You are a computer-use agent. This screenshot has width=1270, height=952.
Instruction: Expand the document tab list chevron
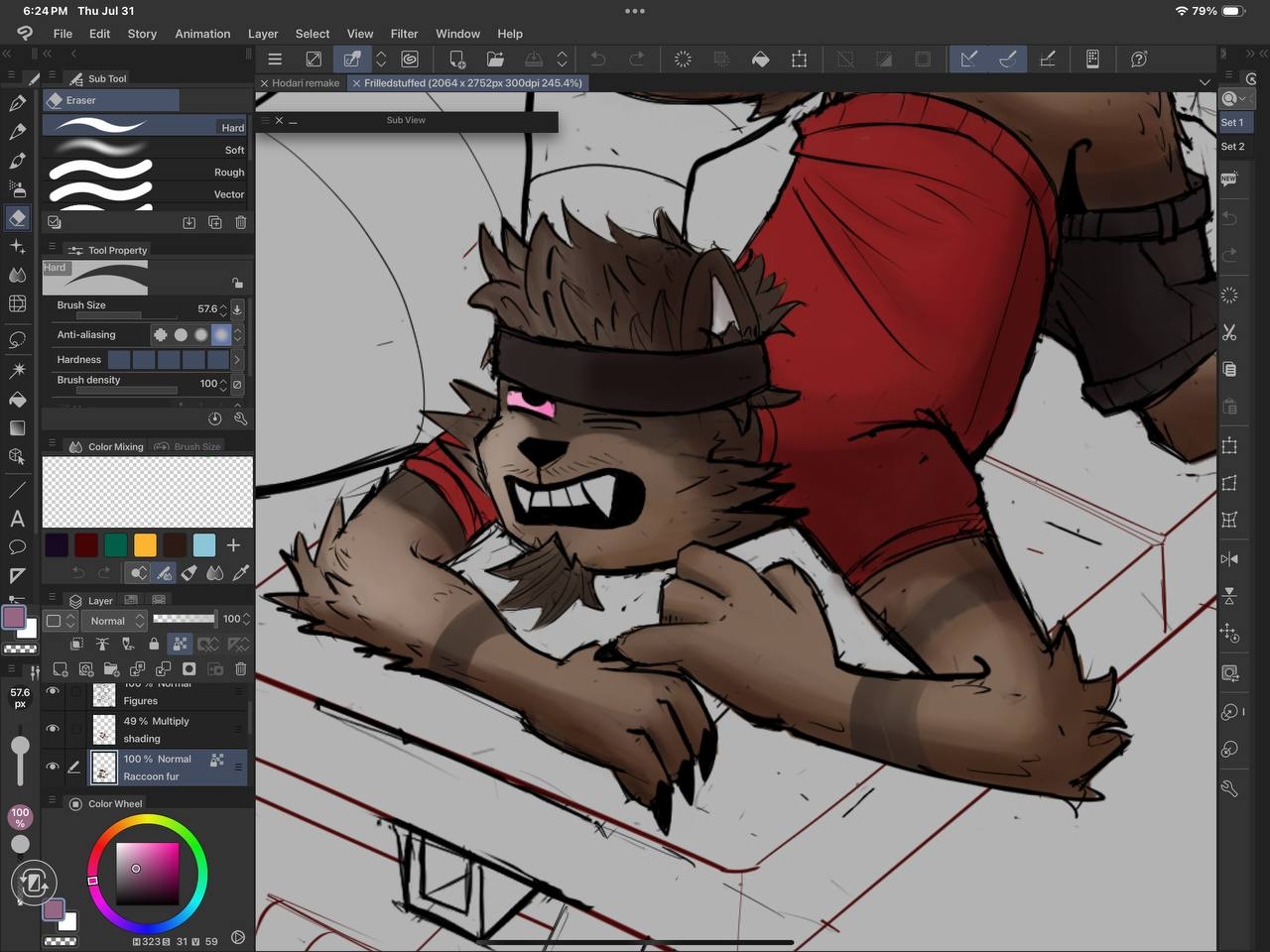click(x=1205, y=82)
